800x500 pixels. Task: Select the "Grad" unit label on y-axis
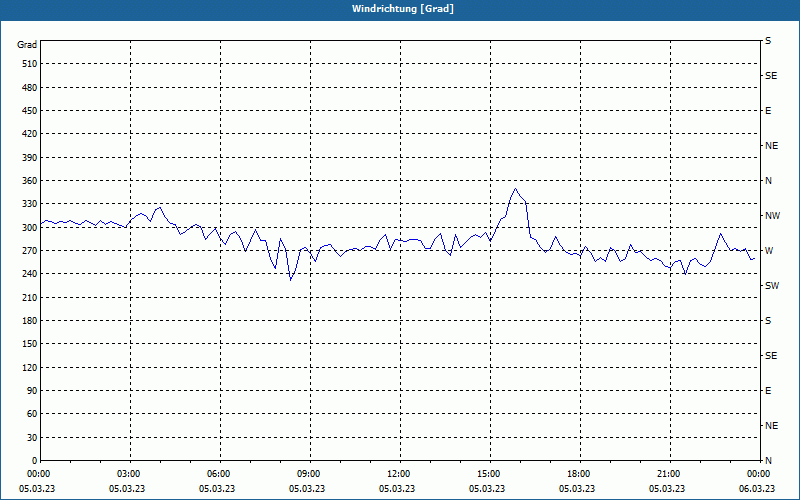click(x=27, y=45)
